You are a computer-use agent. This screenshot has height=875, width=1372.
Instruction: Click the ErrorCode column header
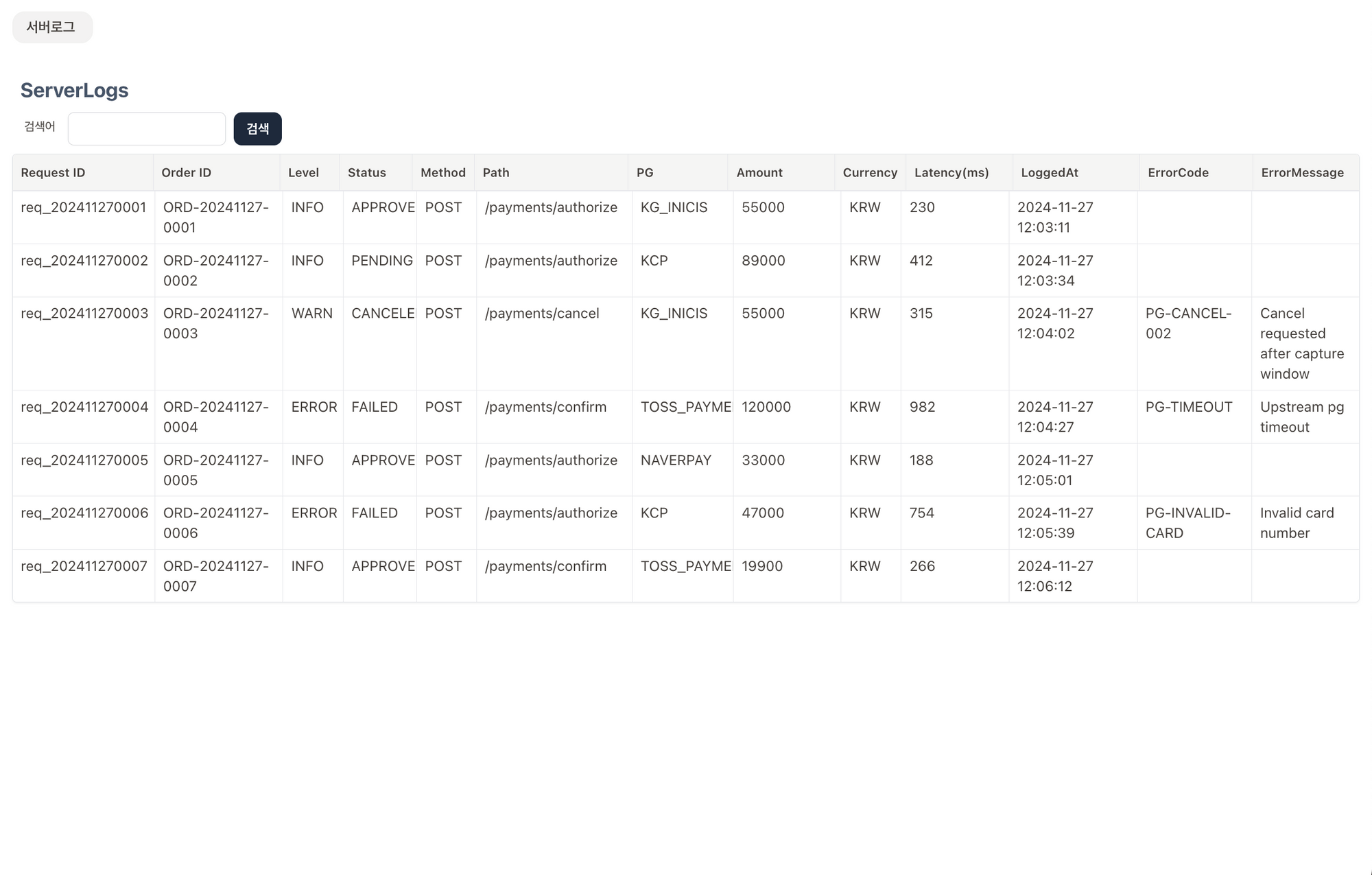(1178, 173)
